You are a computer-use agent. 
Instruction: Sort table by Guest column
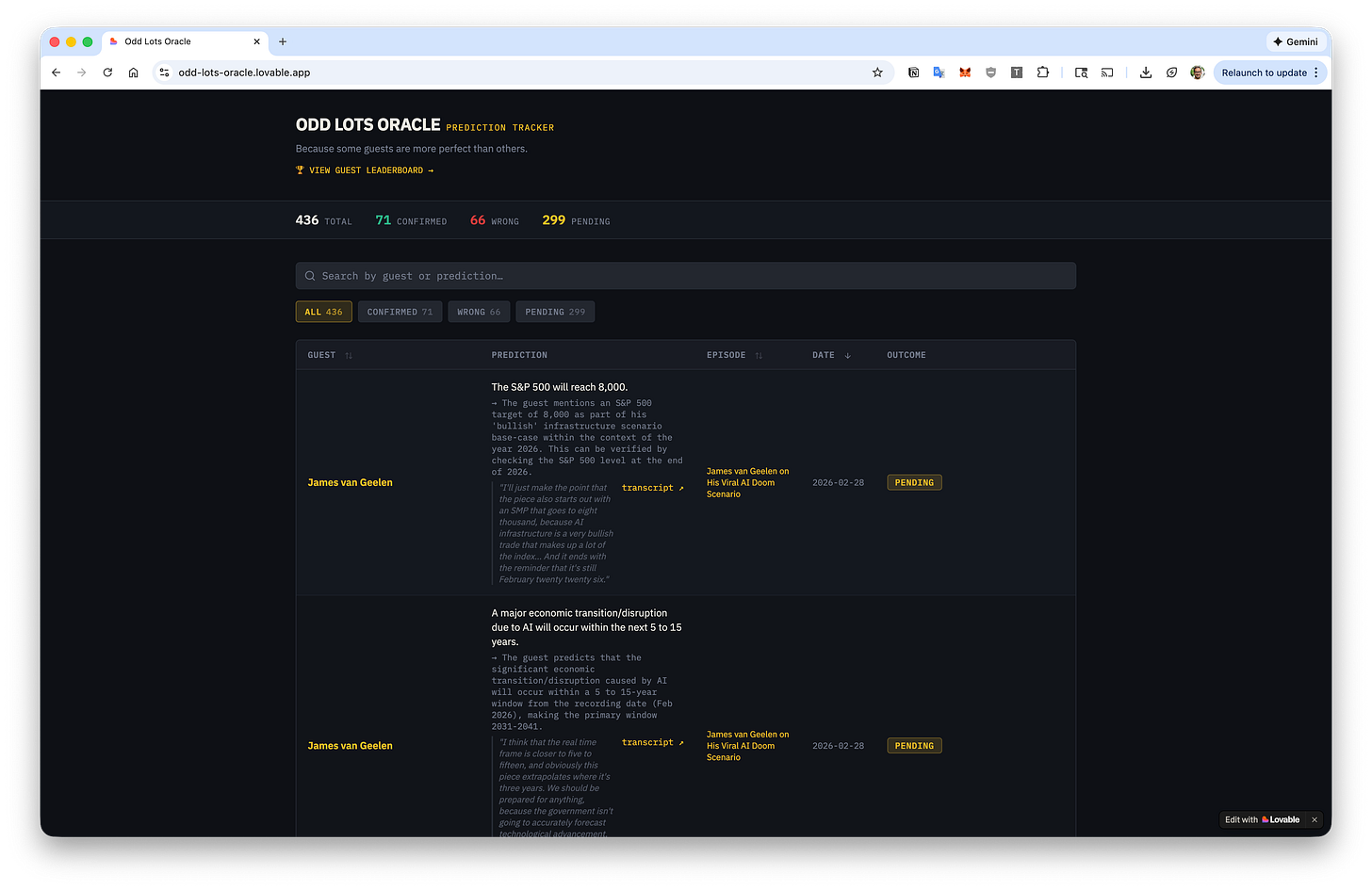point(330,355)
